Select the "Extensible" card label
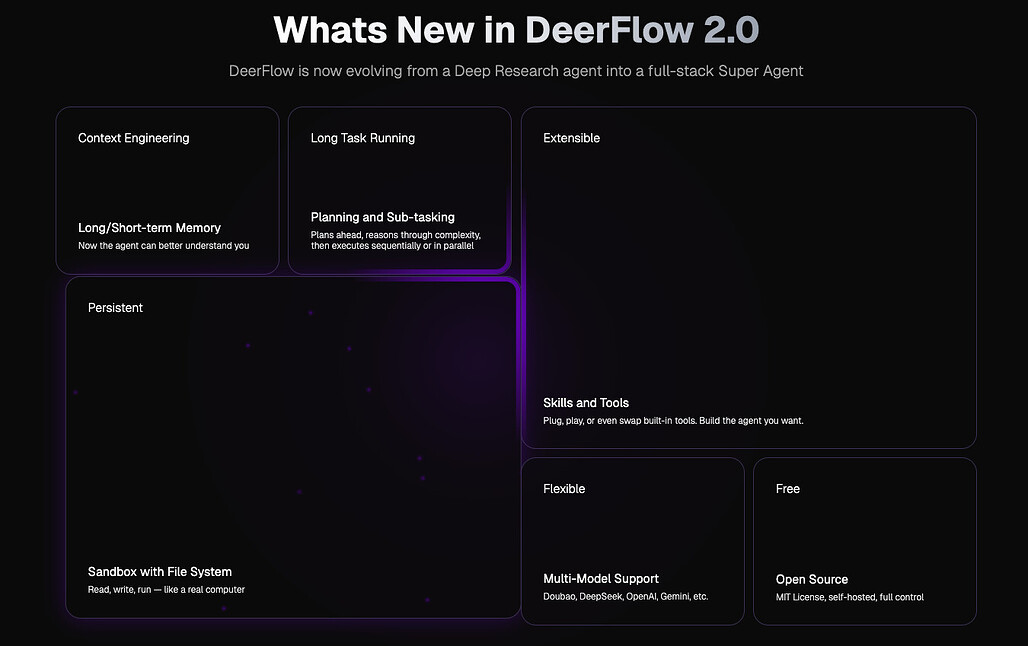Screen dimensions: 1028x646 click(571, 138)
